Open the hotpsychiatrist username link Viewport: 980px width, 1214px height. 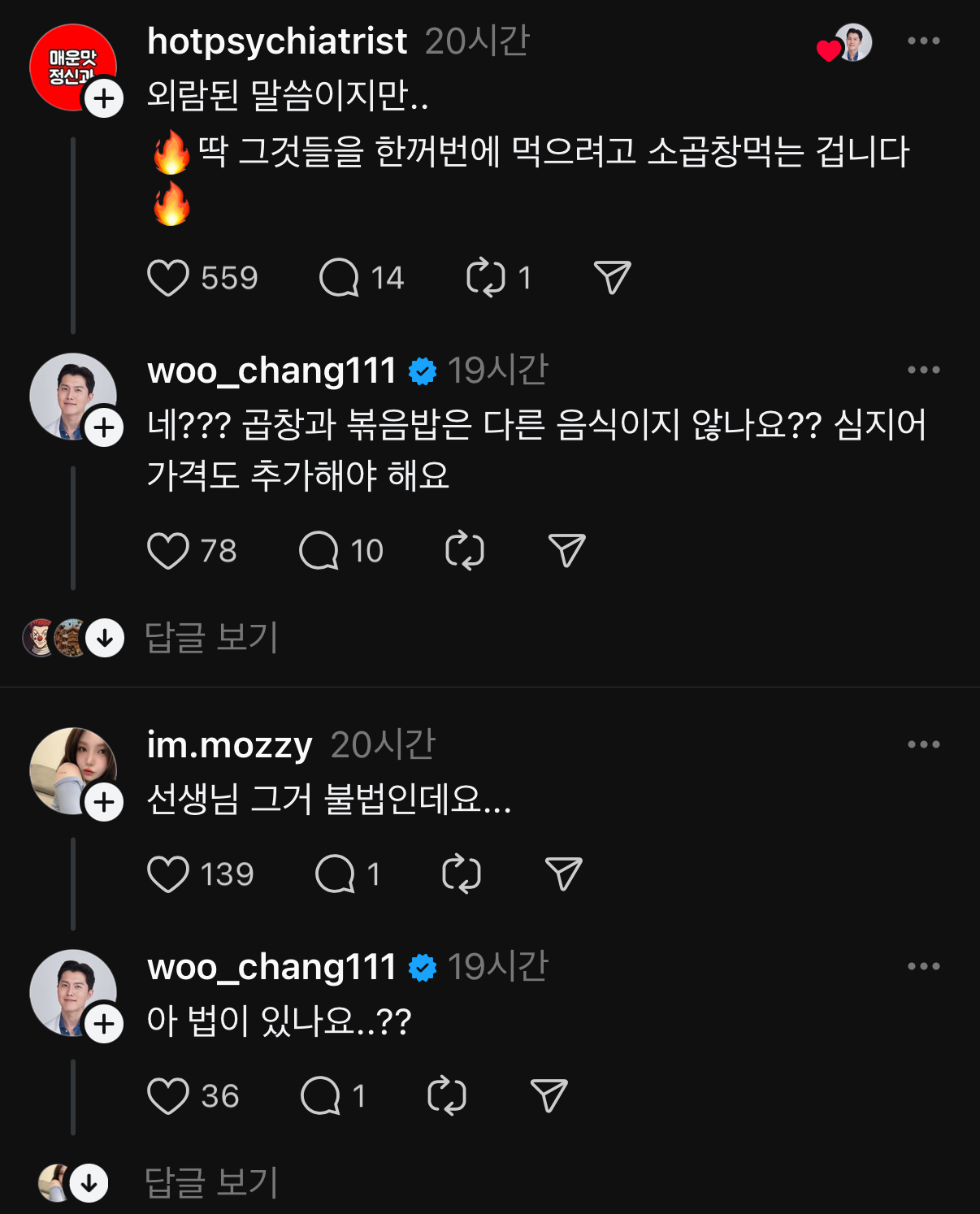pyautogui.click(x=277, y=41)
